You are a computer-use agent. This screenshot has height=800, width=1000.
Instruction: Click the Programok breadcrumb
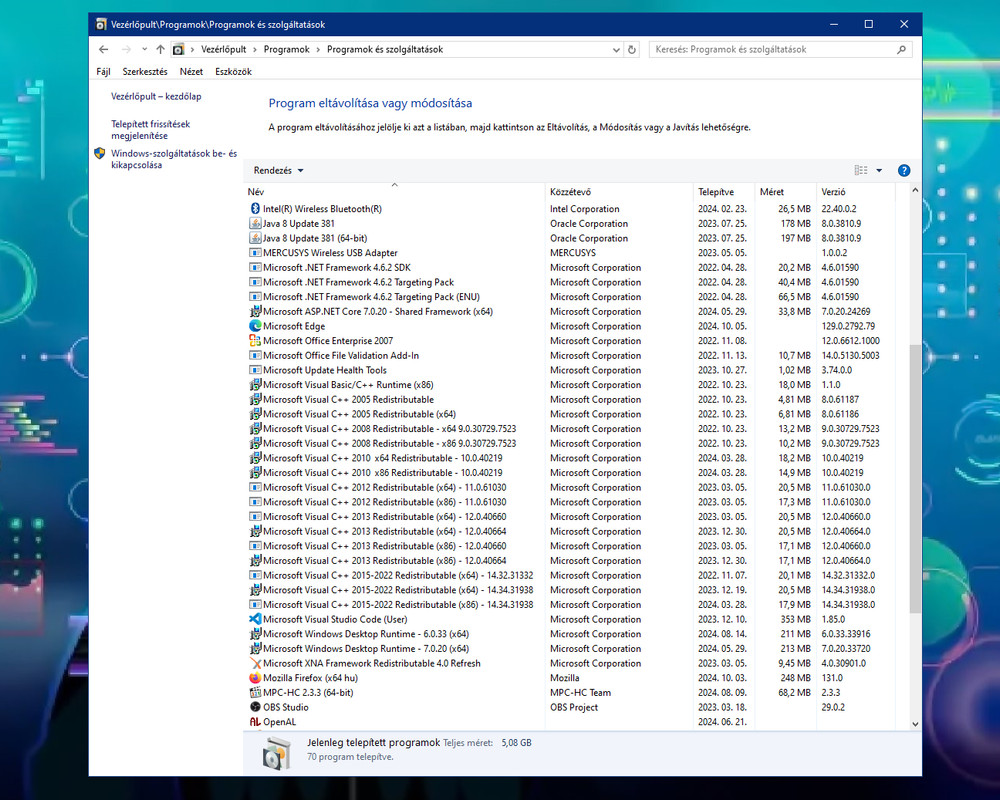click(286, 49)
